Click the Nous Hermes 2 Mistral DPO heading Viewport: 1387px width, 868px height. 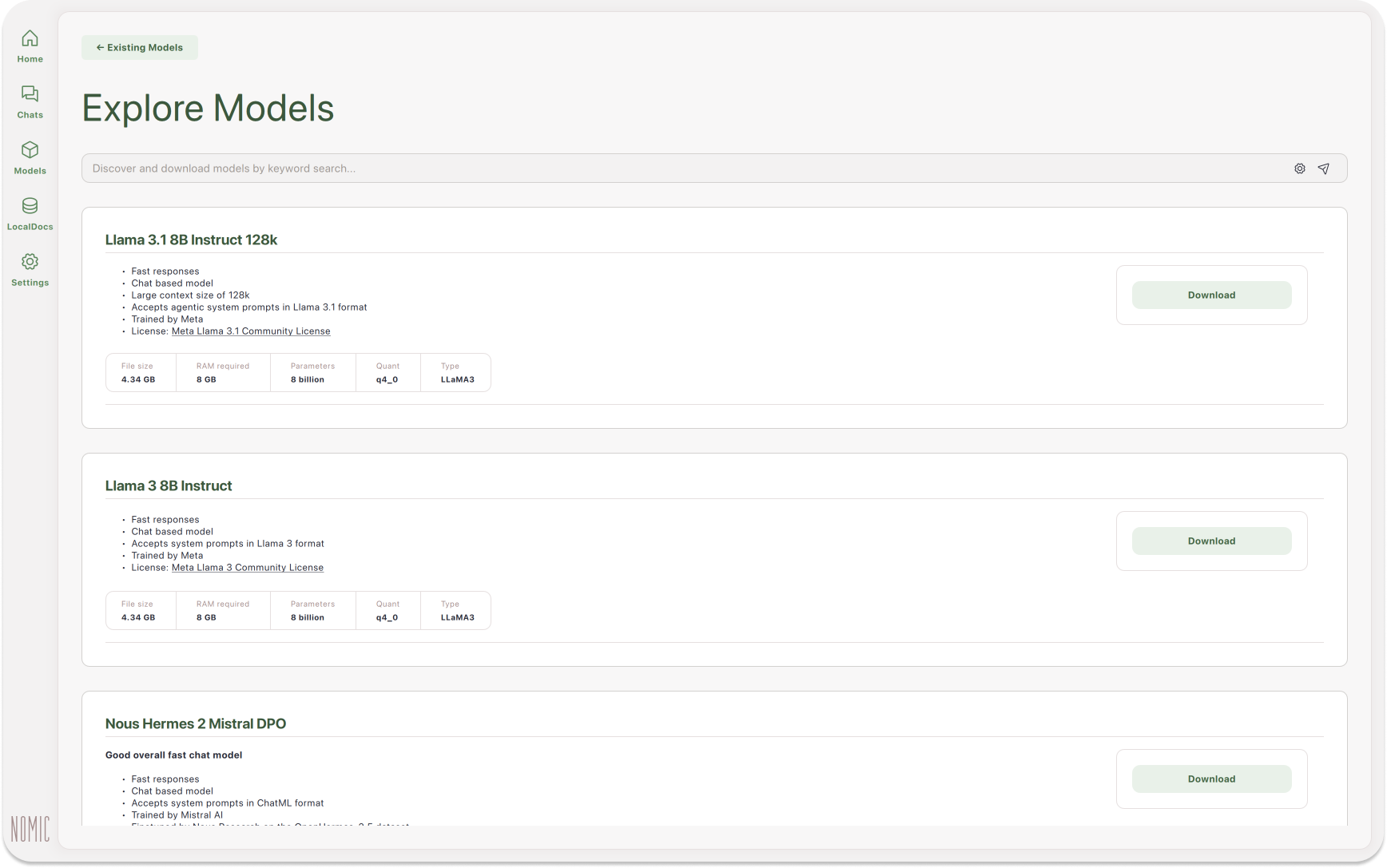pyautogui.click(x=196, y=723)
